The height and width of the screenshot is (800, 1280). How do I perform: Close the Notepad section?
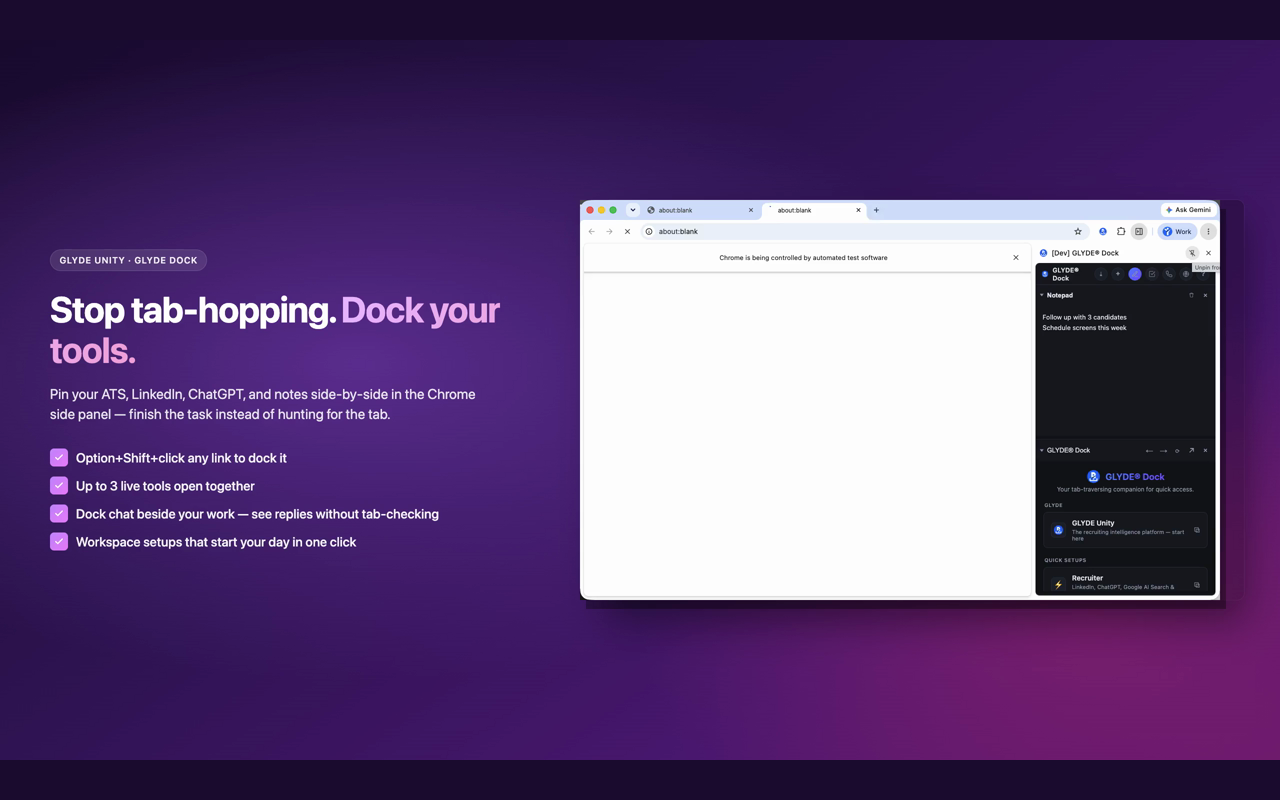(x=1205, y=295)
